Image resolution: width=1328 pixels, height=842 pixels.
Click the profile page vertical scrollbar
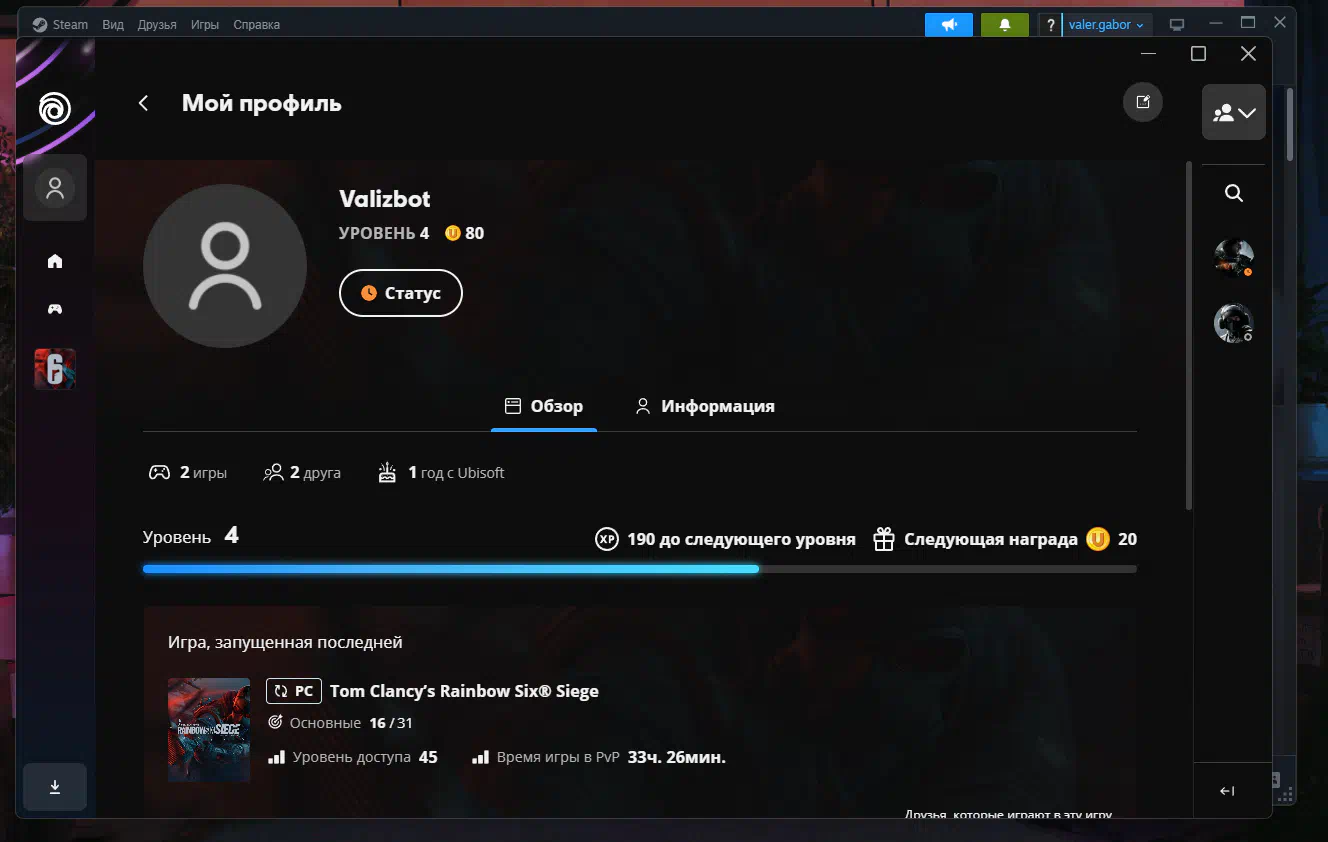[1188, 335]
